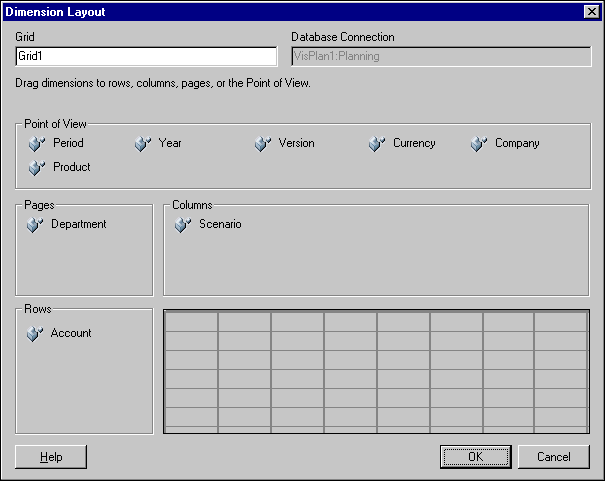
Task: Click the Version dimension icon
Action: [x=262, y=144]
